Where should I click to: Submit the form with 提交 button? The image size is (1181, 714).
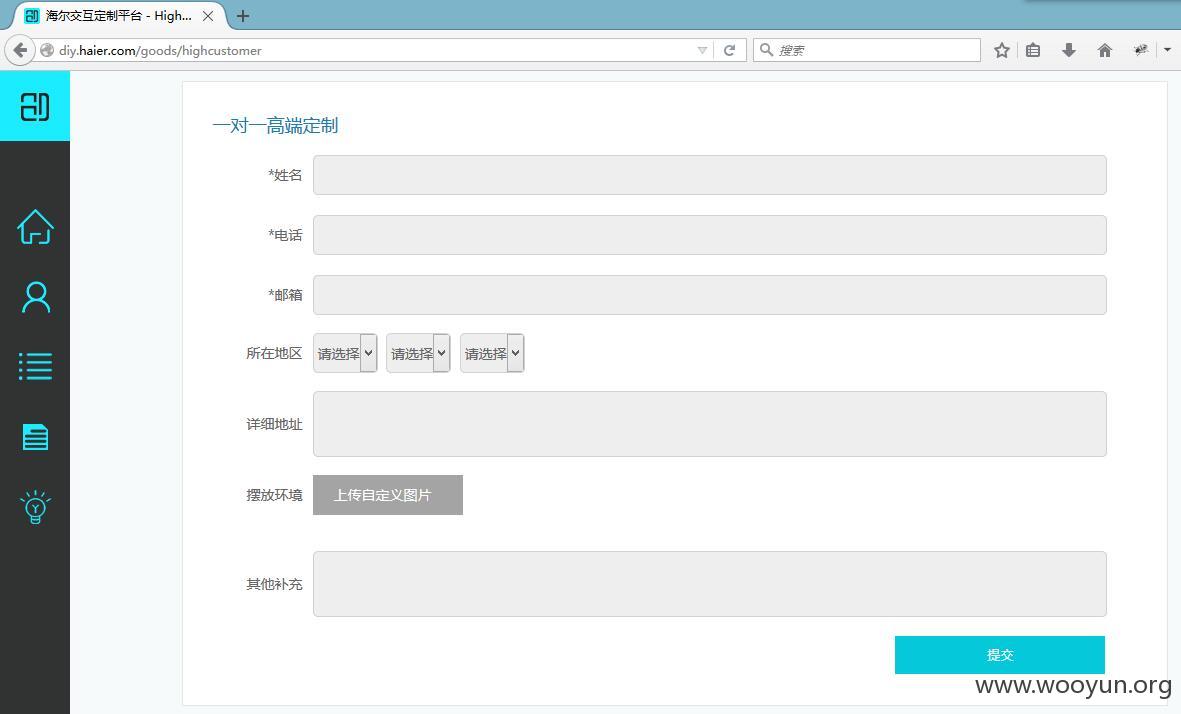(999, 655)
